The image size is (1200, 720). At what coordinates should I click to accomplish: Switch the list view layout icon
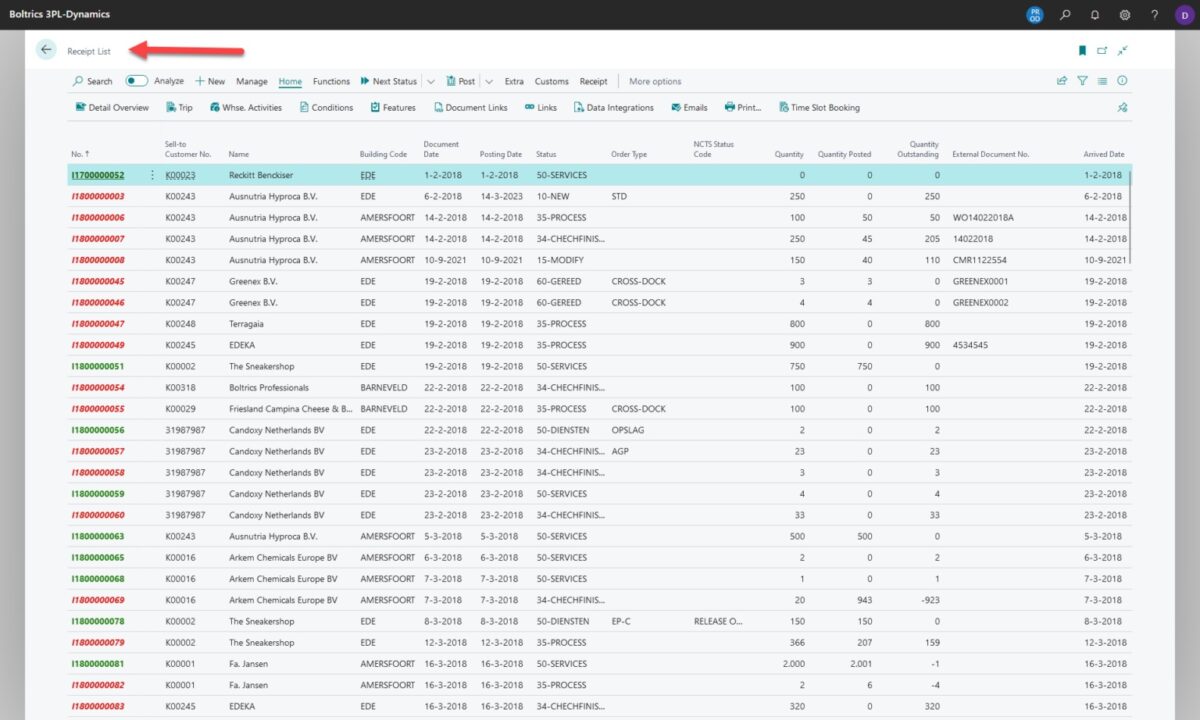click(1102, 81)
